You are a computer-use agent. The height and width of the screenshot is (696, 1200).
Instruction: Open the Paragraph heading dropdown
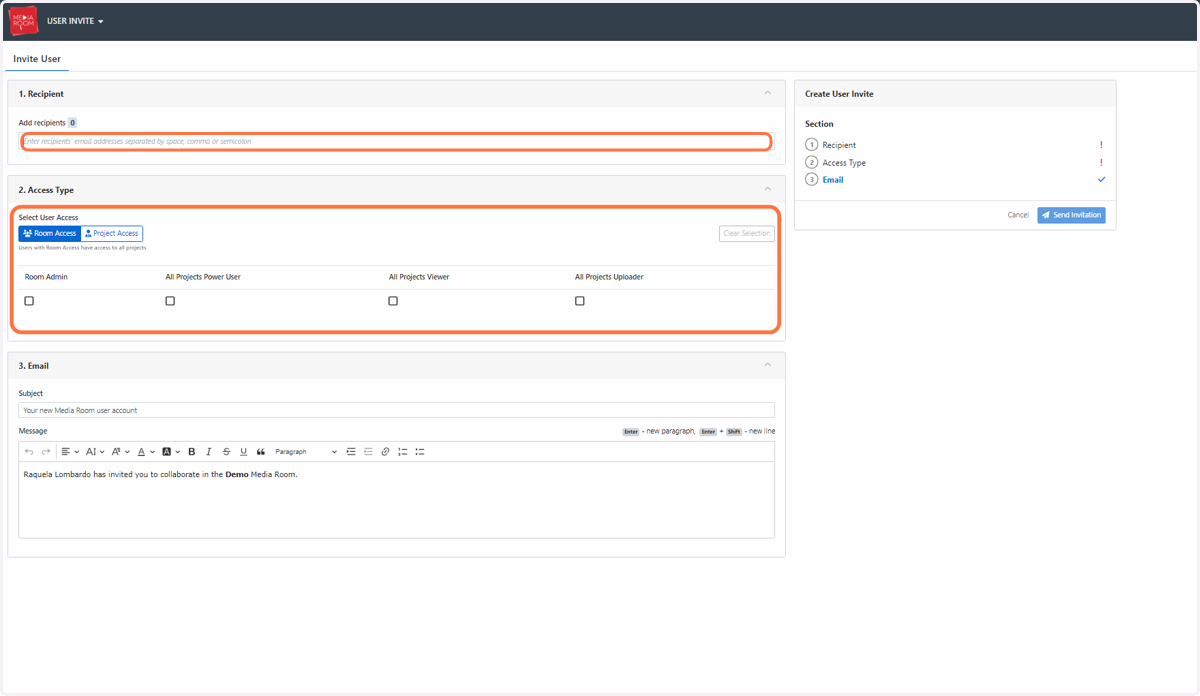click(x=306, y=452)
